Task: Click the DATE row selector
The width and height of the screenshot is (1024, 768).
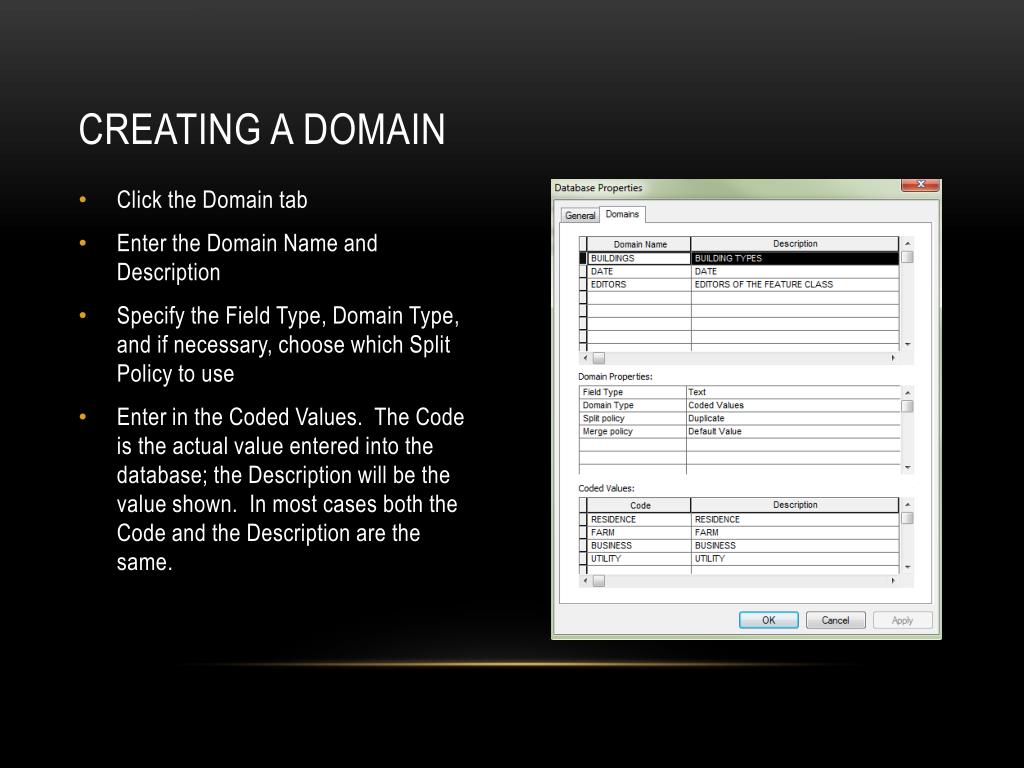Action: 583,271
